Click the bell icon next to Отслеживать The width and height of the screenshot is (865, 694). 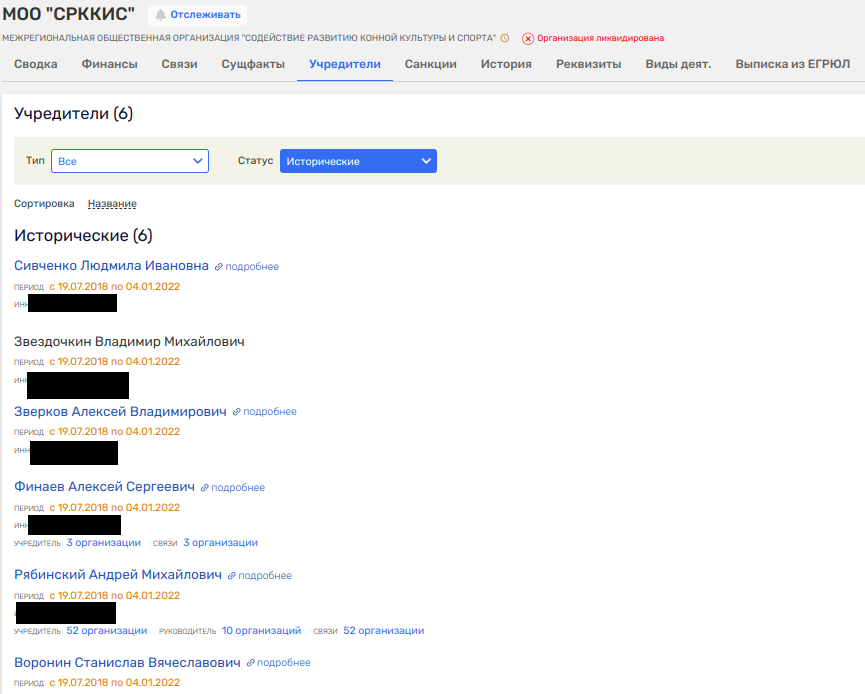(x=160, y=15)
